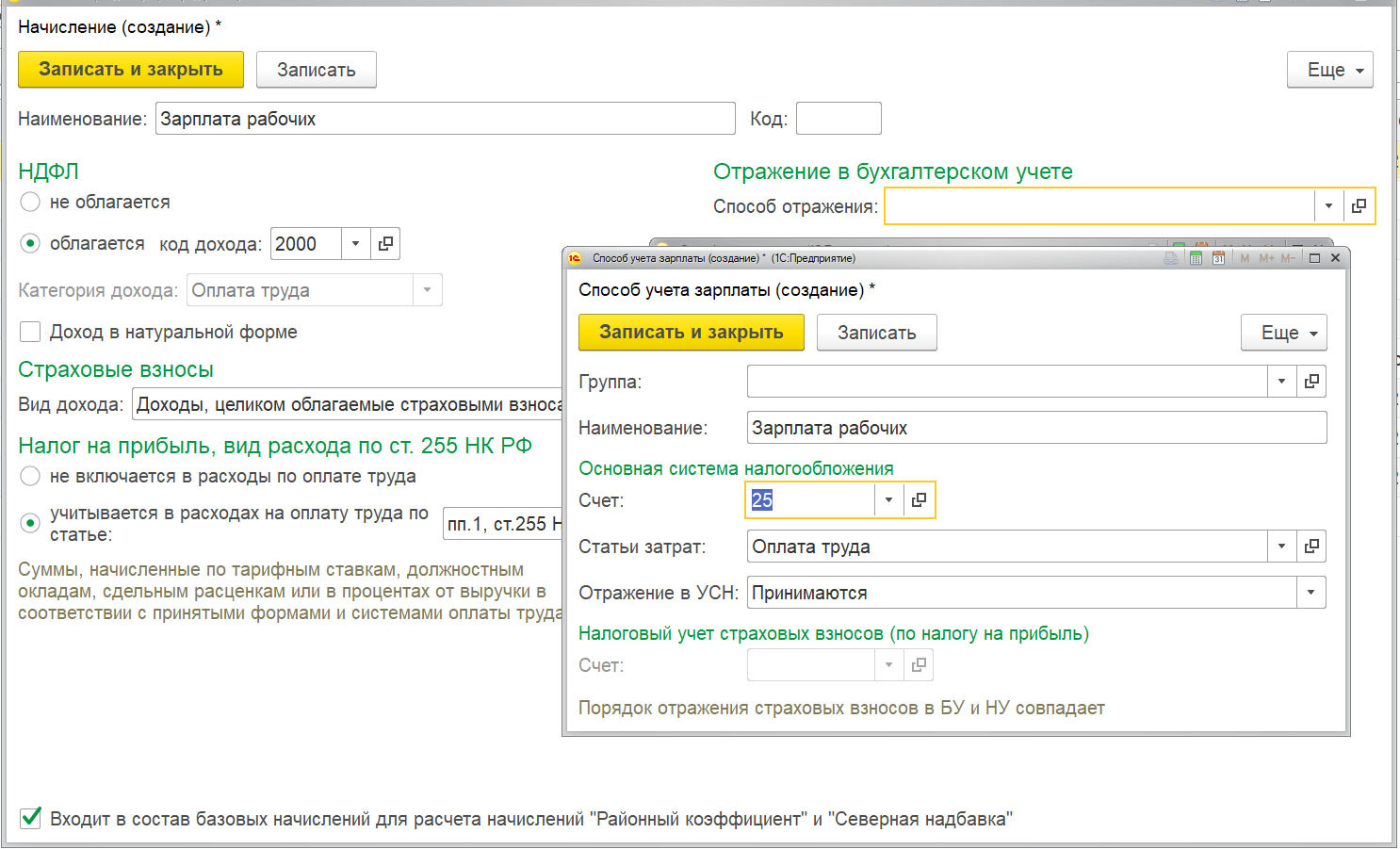Click the Отражение в бухгалтерском учете heading
This screenshot has width=1400, height=849.
click(x=893, y=171)
